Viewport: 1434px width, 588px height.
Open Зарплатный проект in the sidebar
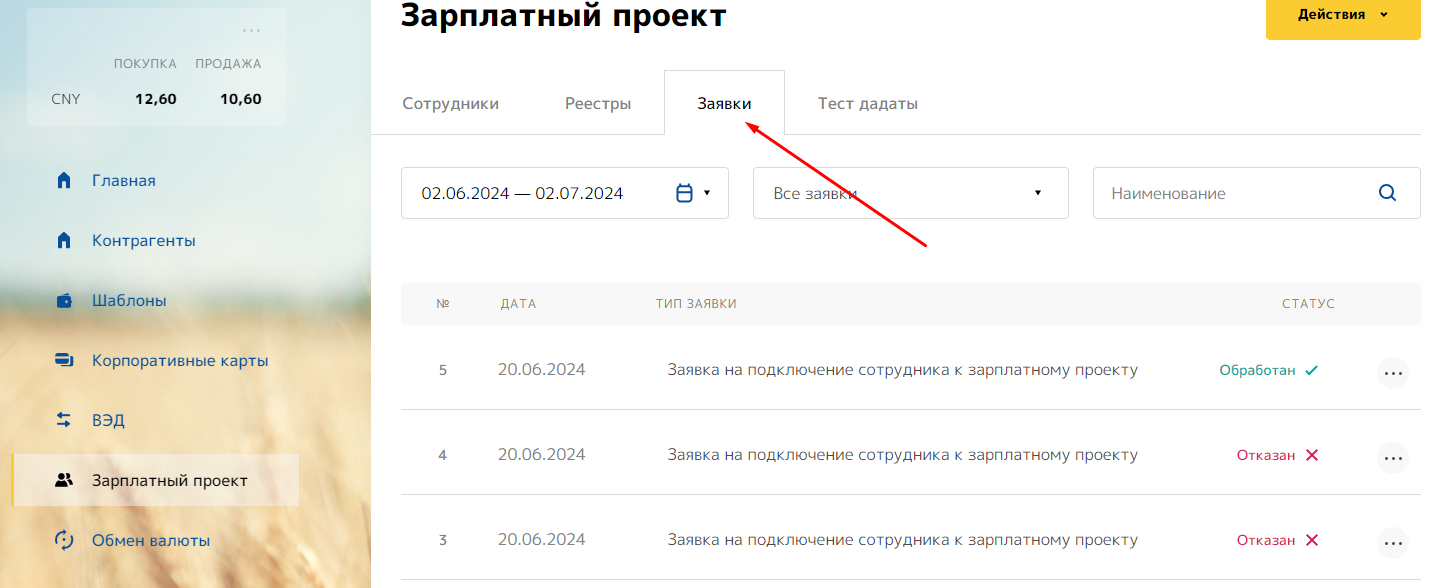[169, 481]
